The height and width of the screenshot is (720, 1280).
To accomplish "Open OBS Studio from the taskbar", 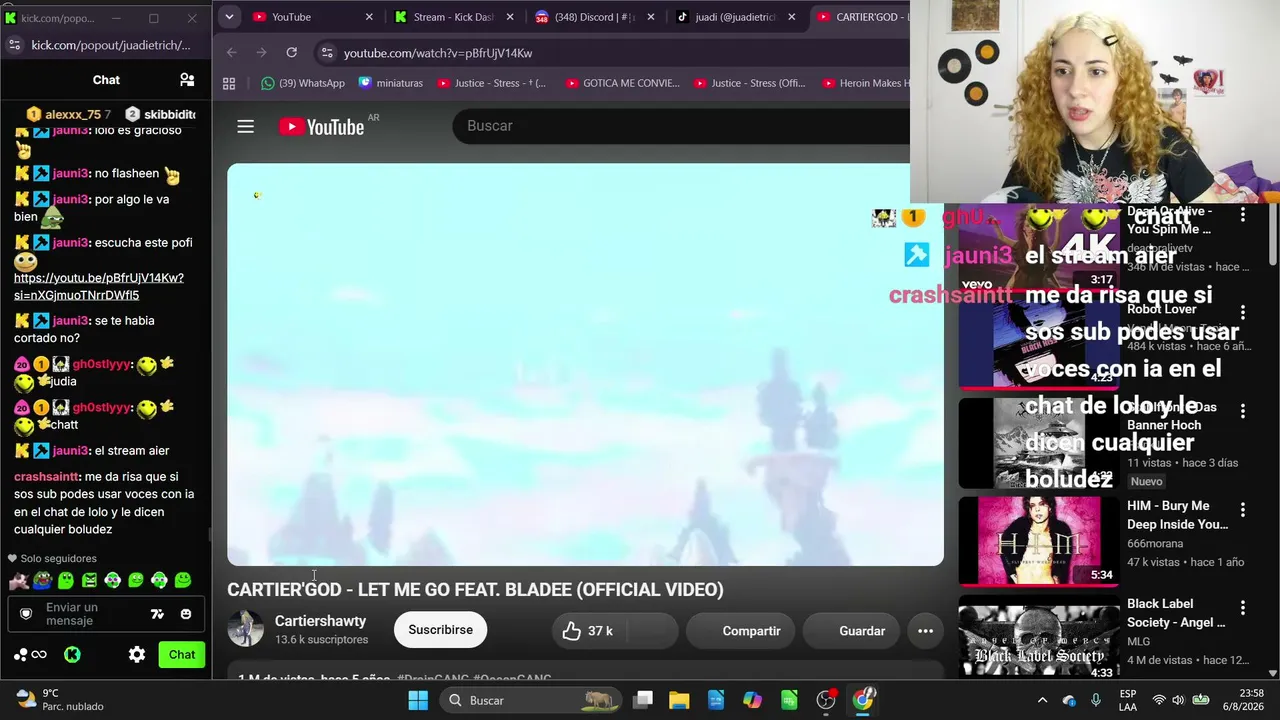I will coord(826,700).
